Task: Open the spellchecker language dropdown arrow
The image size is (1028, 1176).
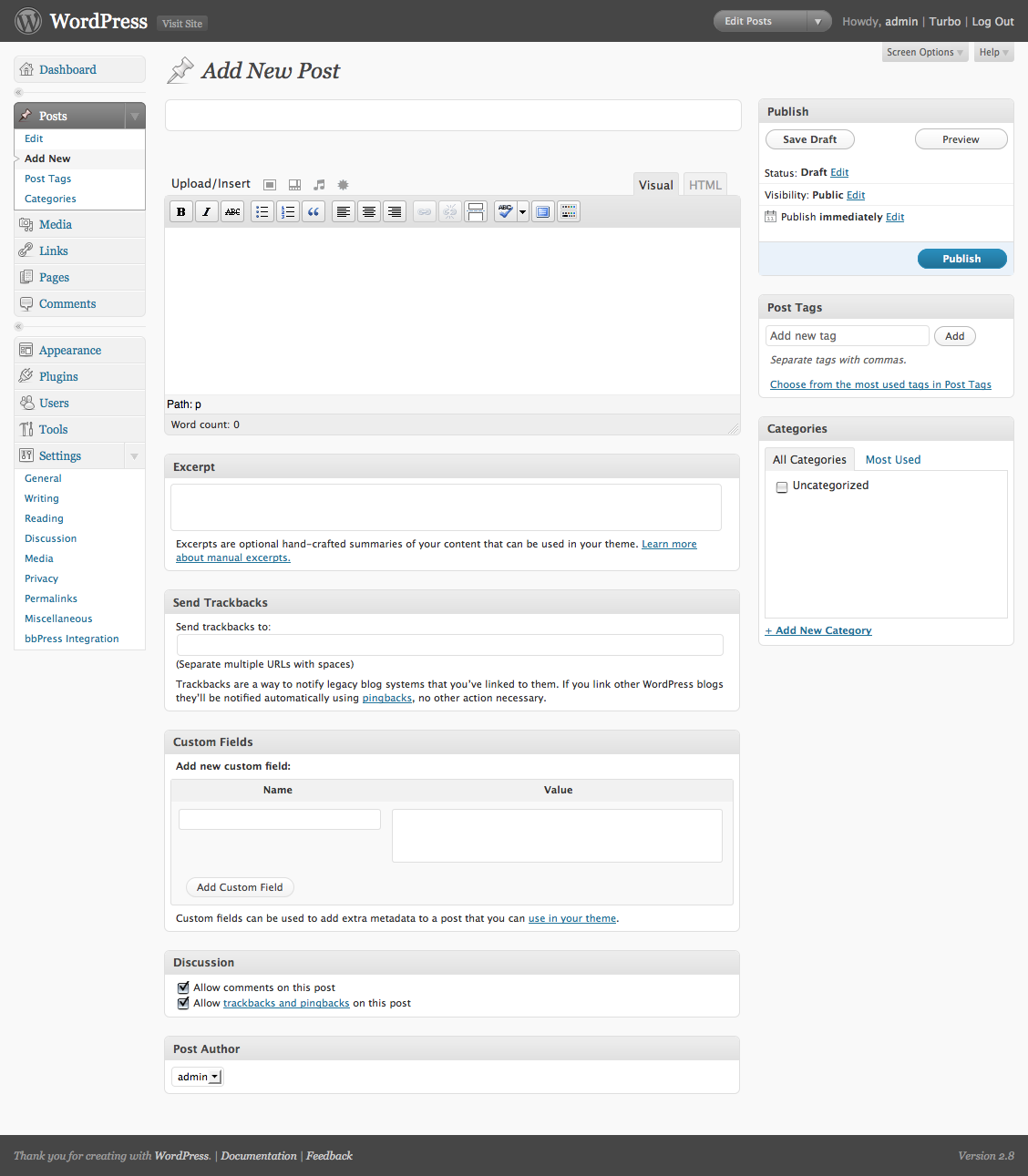Action: pyautogui.click(x=523, y=212)
